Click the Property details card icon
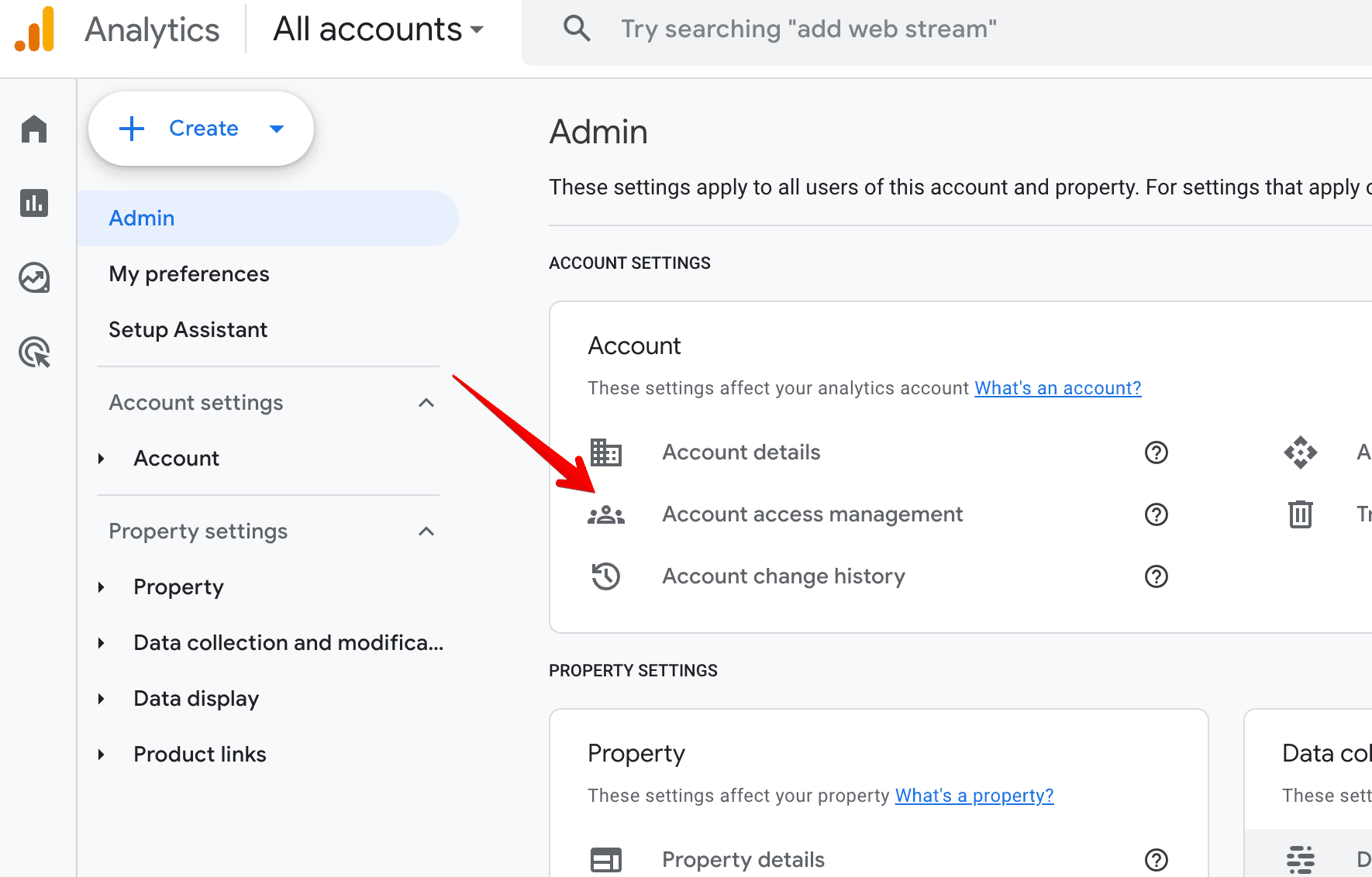This screenshot has height=877, width=1372. (x=606, y=860)
